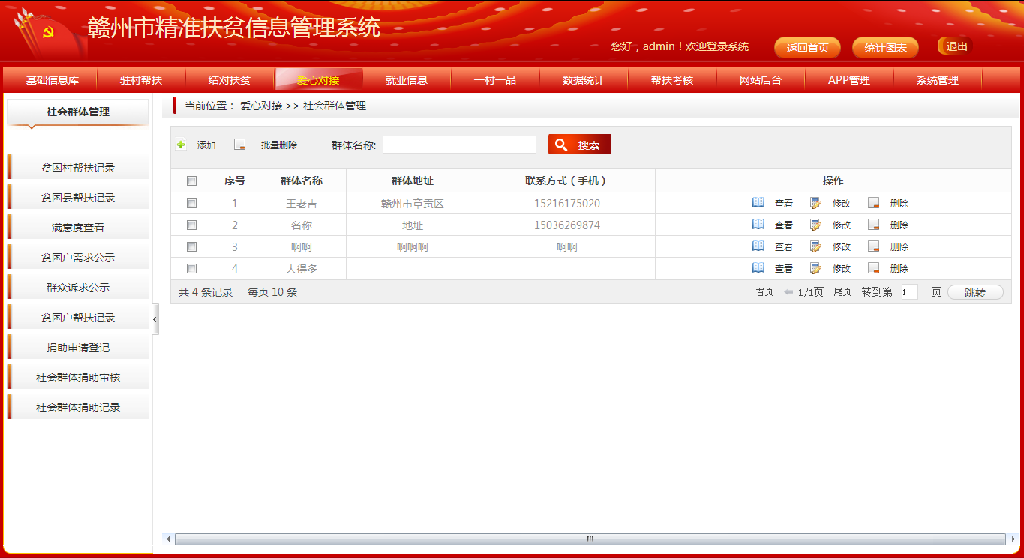Click the 删除 delete icon for row 3
This screenshot has width=1024, height=558.
click(x=873, y=246)
